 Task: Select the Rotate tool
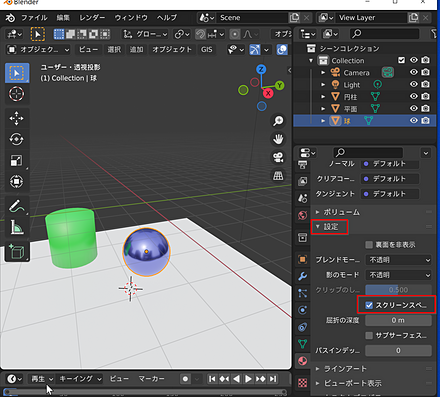click(16, 139)
